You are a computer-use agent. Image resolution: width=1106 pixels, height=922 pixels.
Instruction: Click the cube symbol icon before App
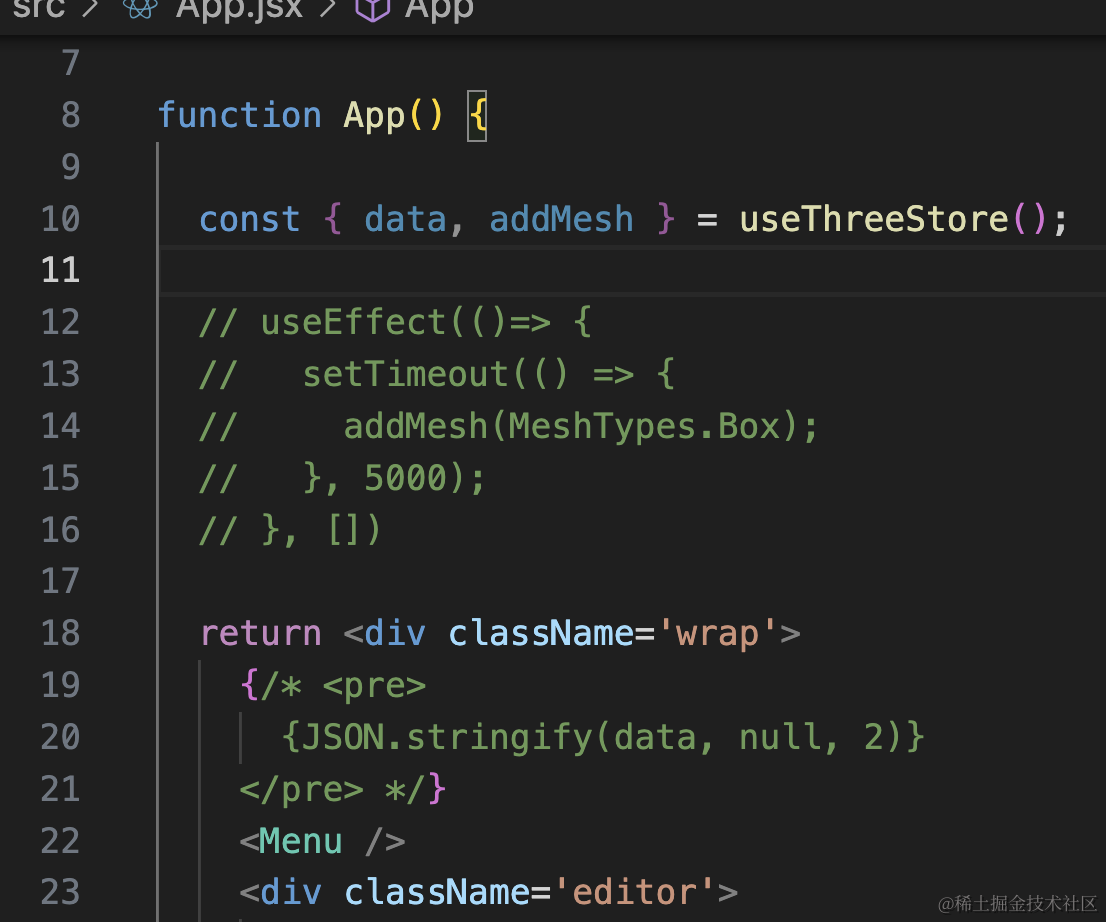372,9
